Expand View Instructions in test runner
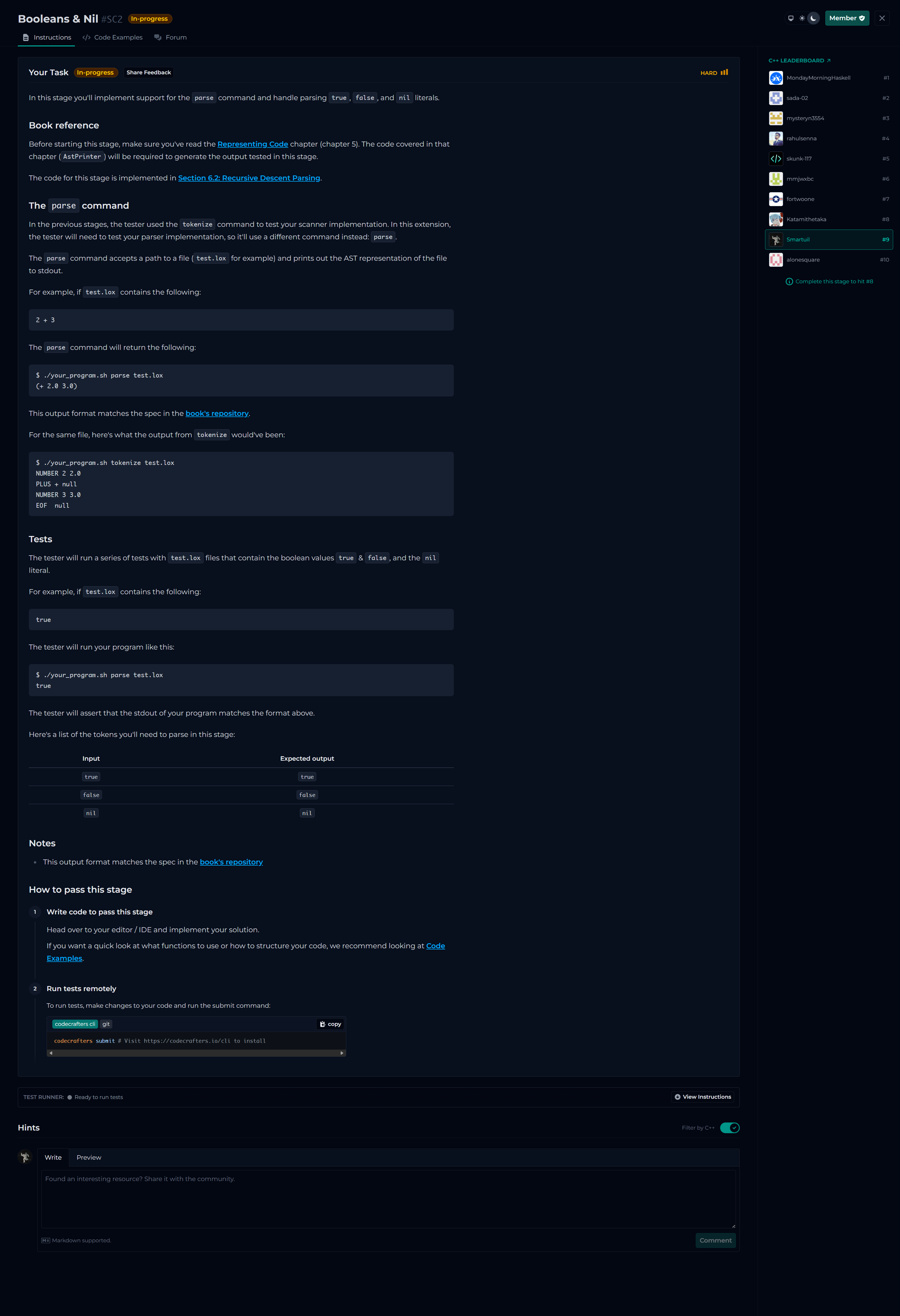This screenshot has height=1316, width=900. [x=702, y=1097]
